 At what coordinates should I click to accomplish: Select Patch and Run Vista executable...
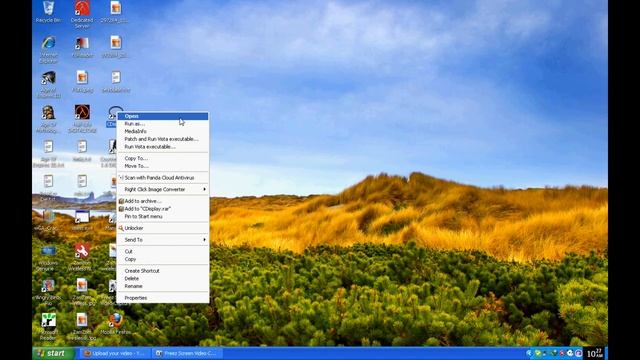click(163, 139)
